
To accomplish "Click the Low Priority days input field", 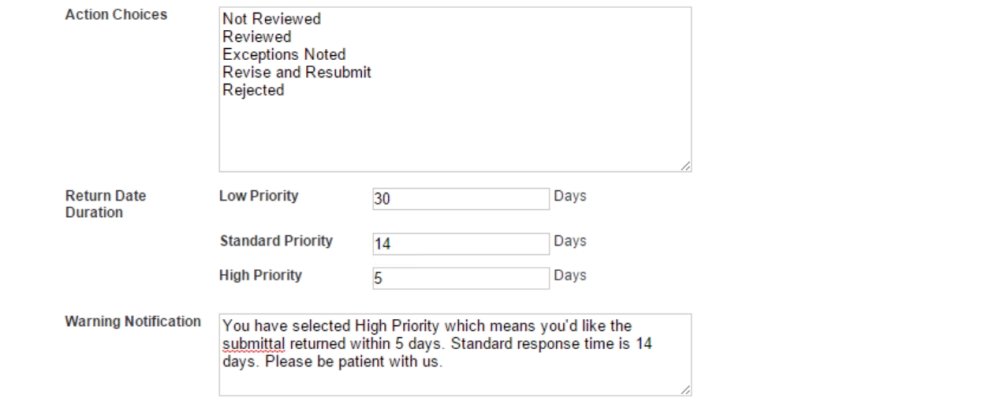I will pos(460,198).
